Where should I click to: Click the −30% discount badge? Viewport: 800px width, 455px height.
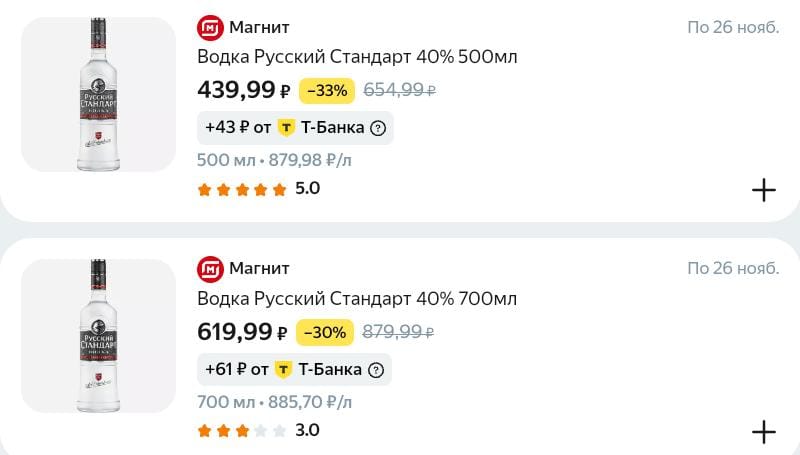point(325,333)
